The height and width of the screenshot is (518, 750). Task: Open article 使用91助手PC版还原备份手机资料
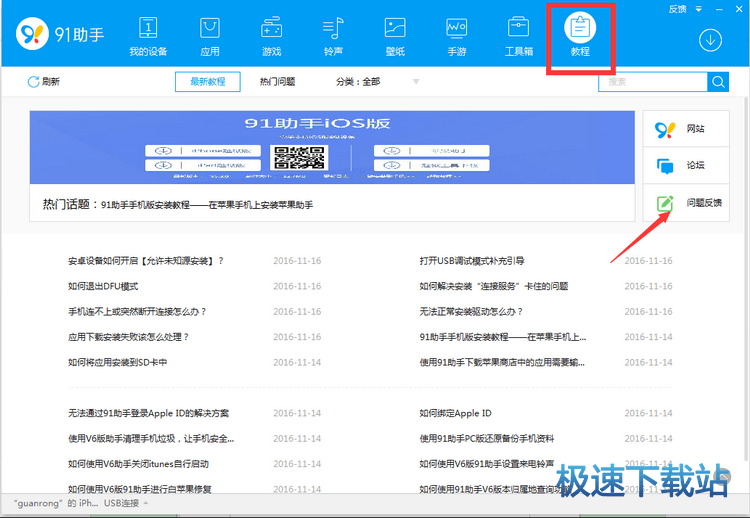(x=486, y=438)
